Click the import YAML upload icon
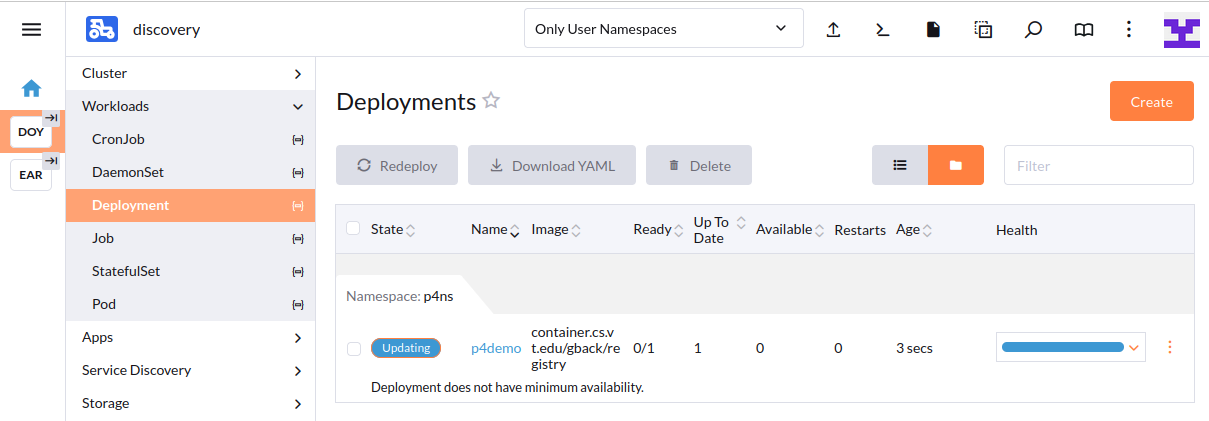The height and width of the screenshot is (421, 1209). click(833, 30)
